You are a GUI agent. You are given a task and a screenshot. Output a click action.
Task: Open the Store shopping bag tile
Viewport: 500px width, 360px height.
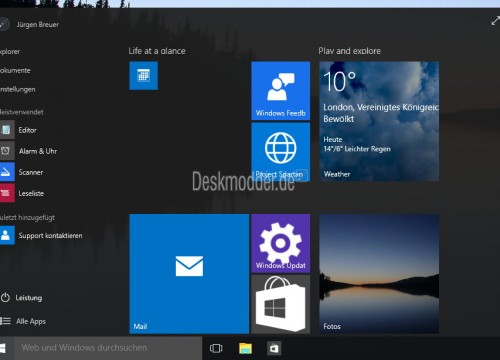[x=280, y=304]
